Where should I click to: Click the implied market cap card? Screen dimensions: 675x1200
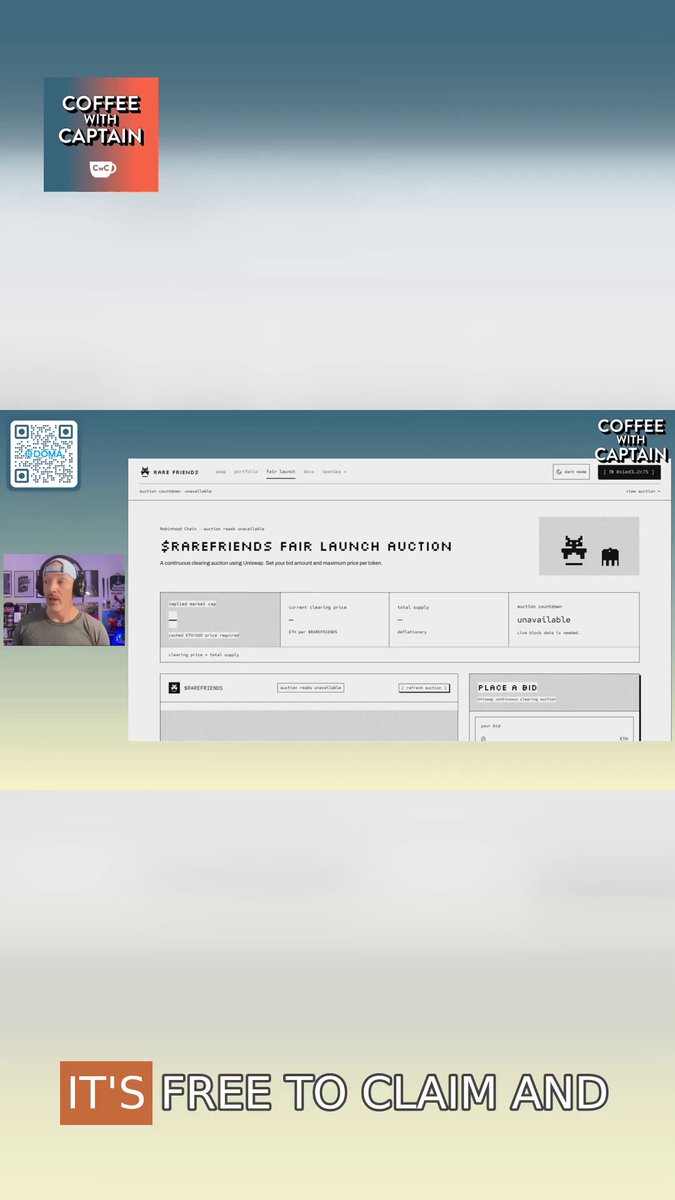click(220, 620)
